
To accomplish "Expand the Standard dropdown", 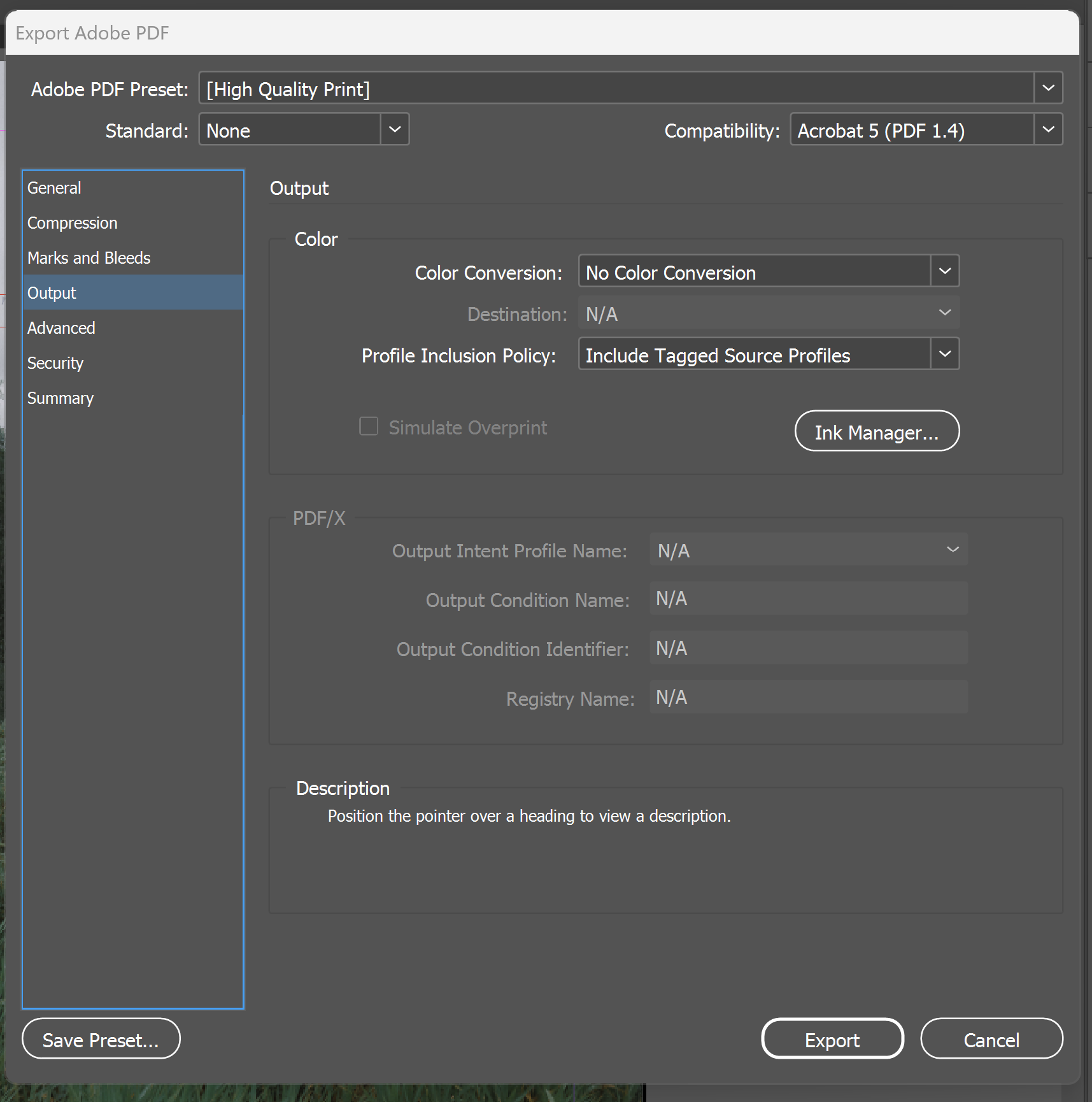I will (395, 129).
